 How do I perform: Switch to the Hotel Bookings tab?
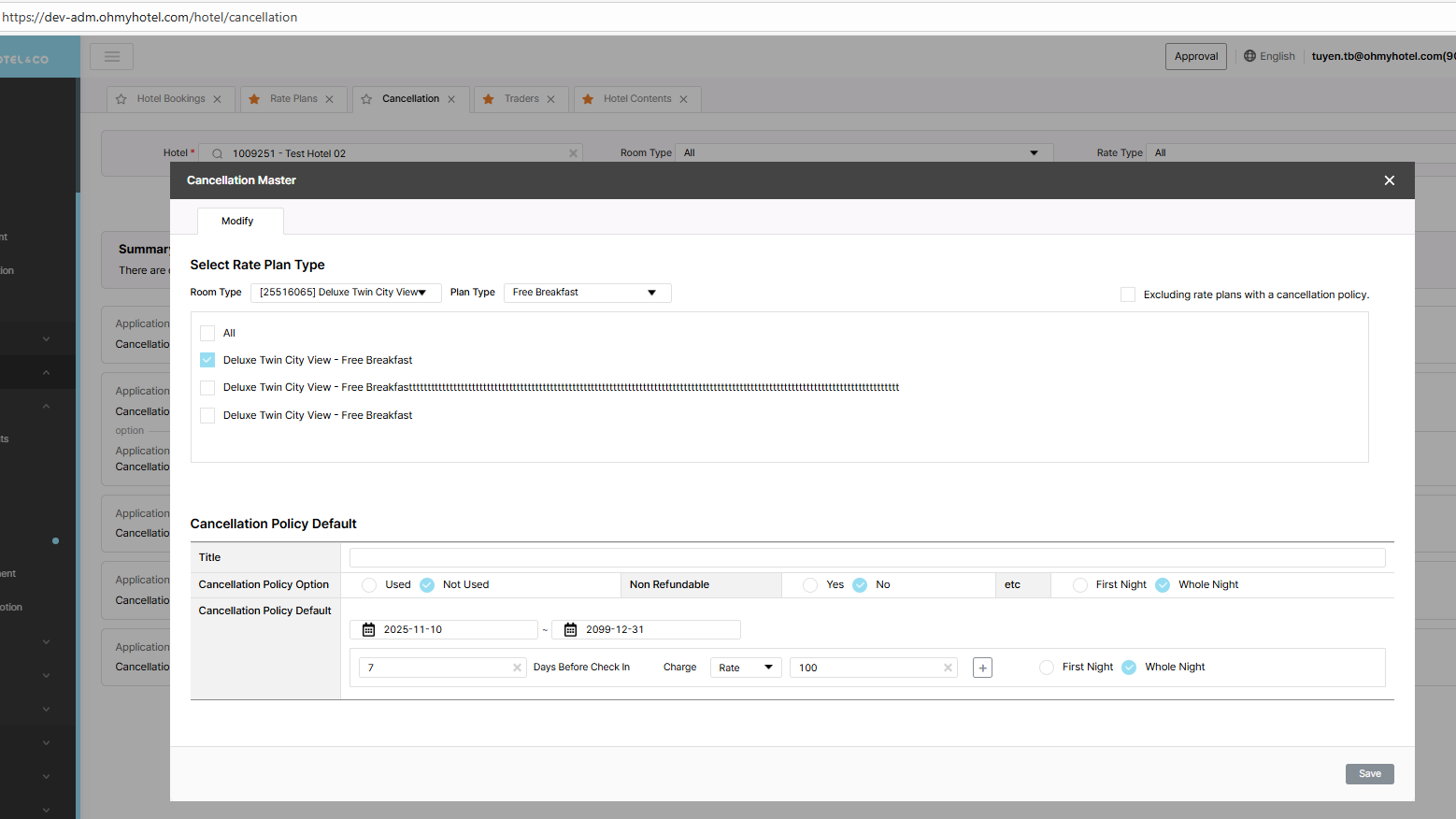pos(171,99)
